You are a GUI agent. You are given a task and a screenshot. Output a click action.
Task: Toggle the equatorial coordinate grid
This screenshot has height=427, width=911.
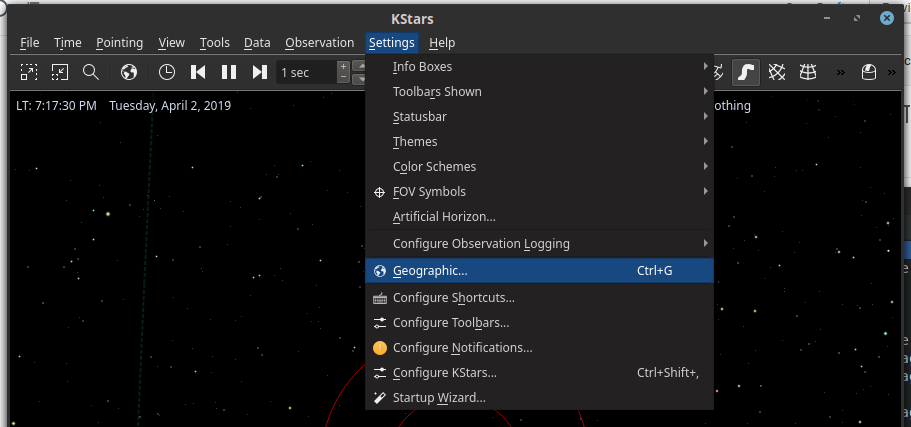pos(777,72)
